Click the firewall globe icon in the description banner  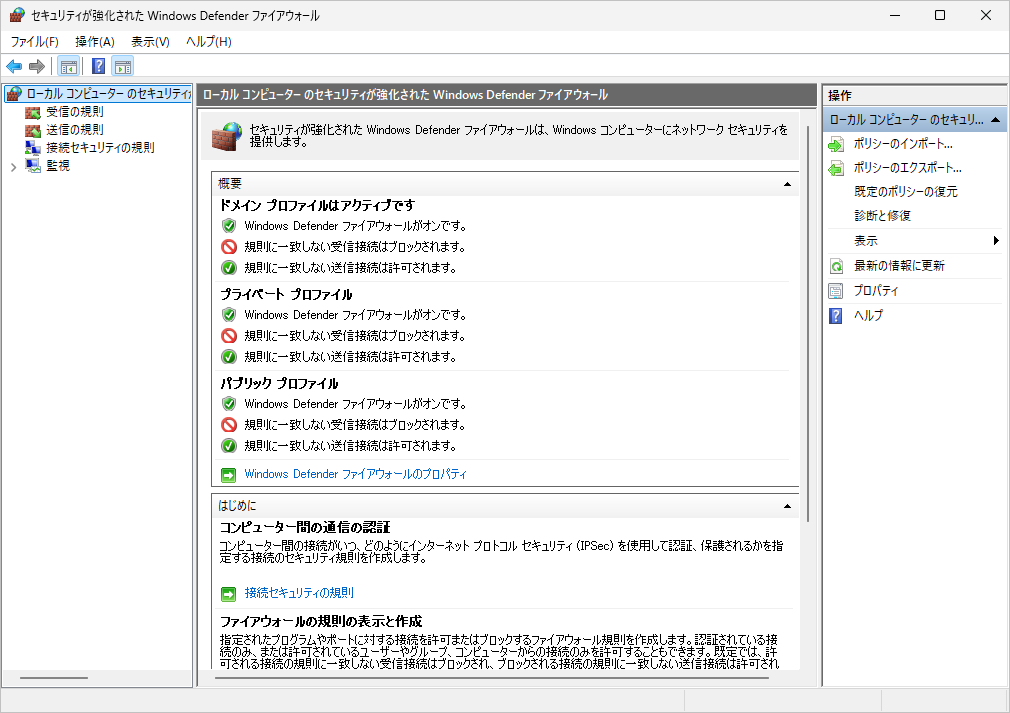(227, 136)
